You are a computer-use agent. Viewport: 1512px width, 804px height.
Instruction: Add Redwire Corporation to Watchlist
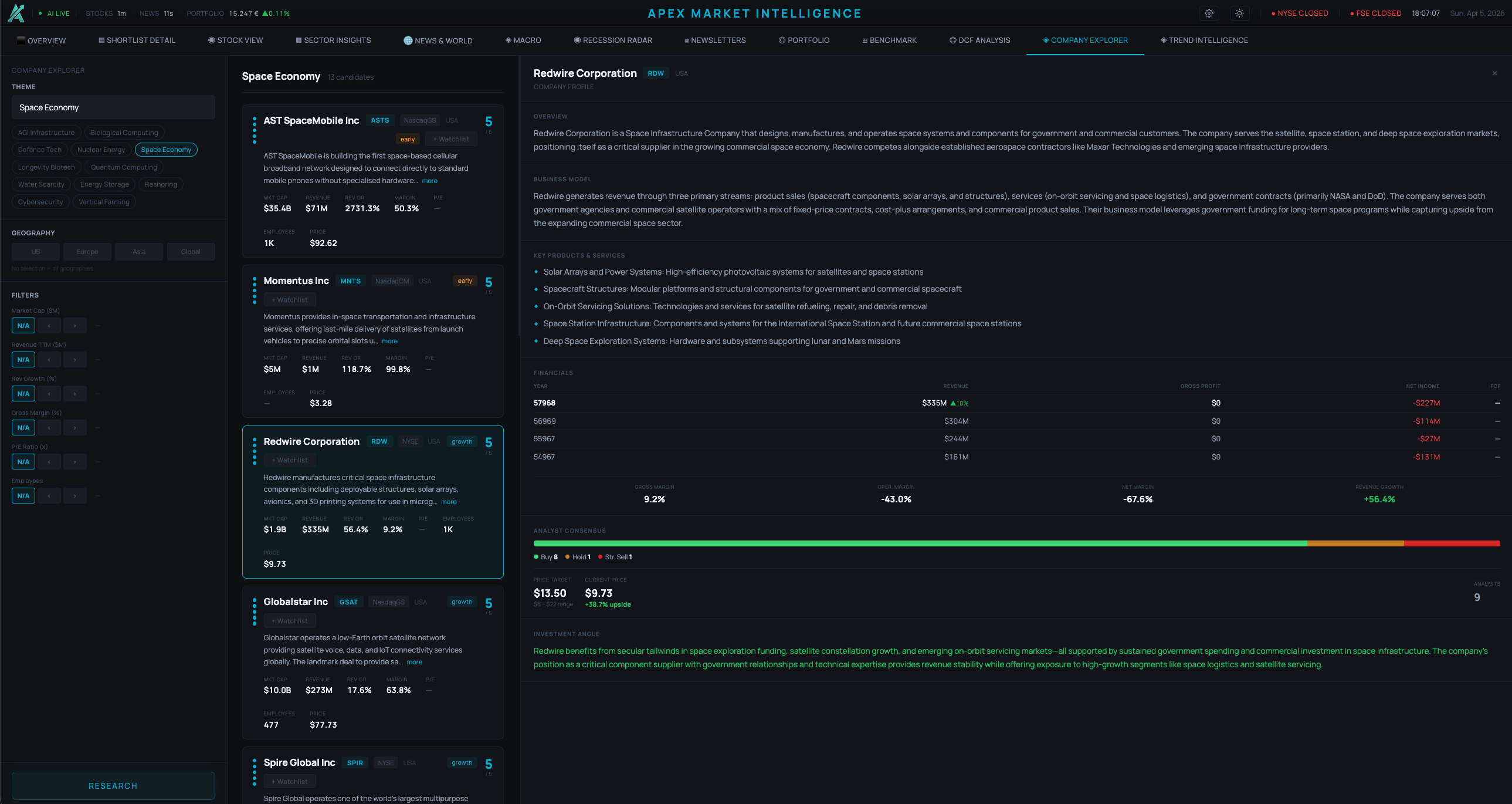[289, 460]
